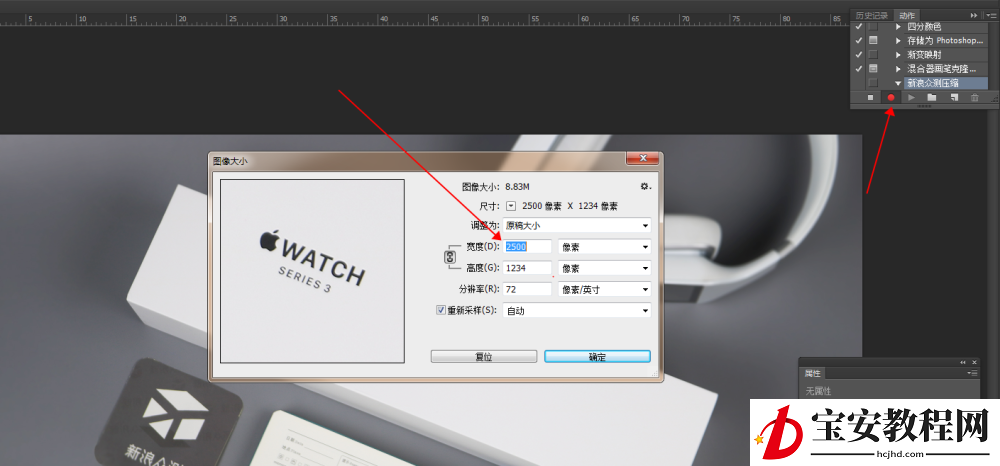Create new action set folder icon
The image size is (1000, 466).
pos(932,98)
